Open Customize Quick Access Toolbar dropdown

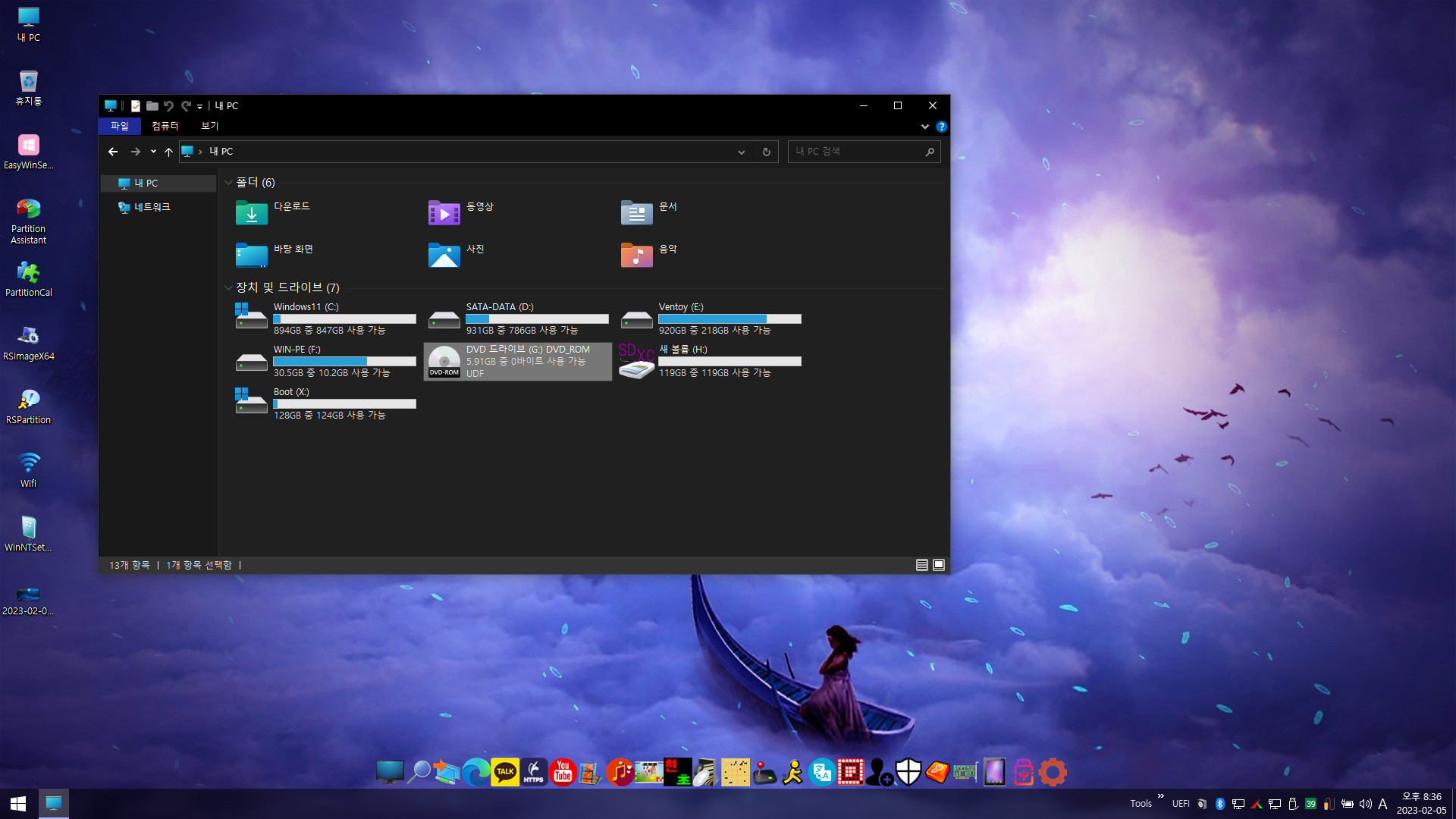pos(200,107)
